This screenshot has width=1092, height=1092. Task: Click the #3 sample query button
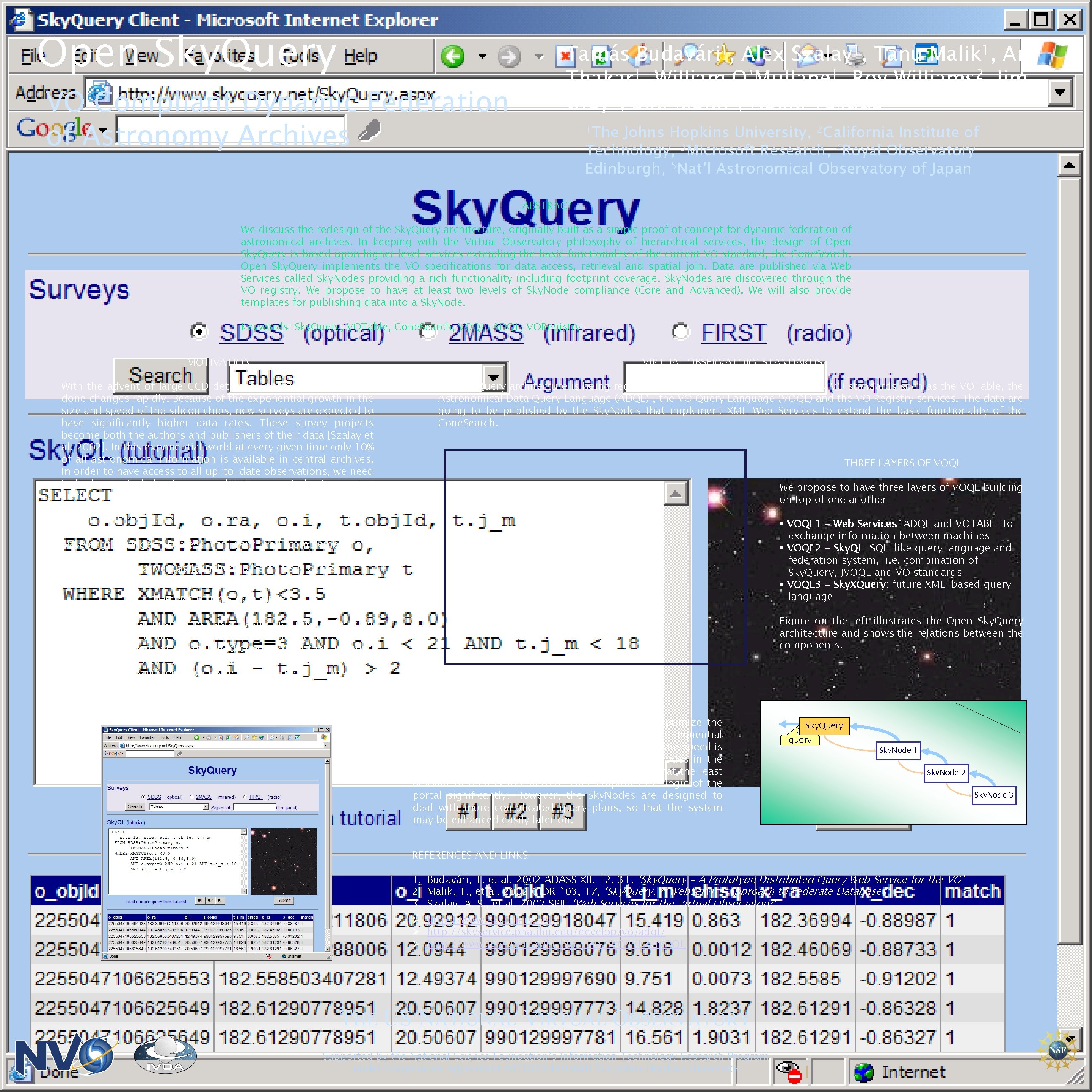[x=562, y=813]
